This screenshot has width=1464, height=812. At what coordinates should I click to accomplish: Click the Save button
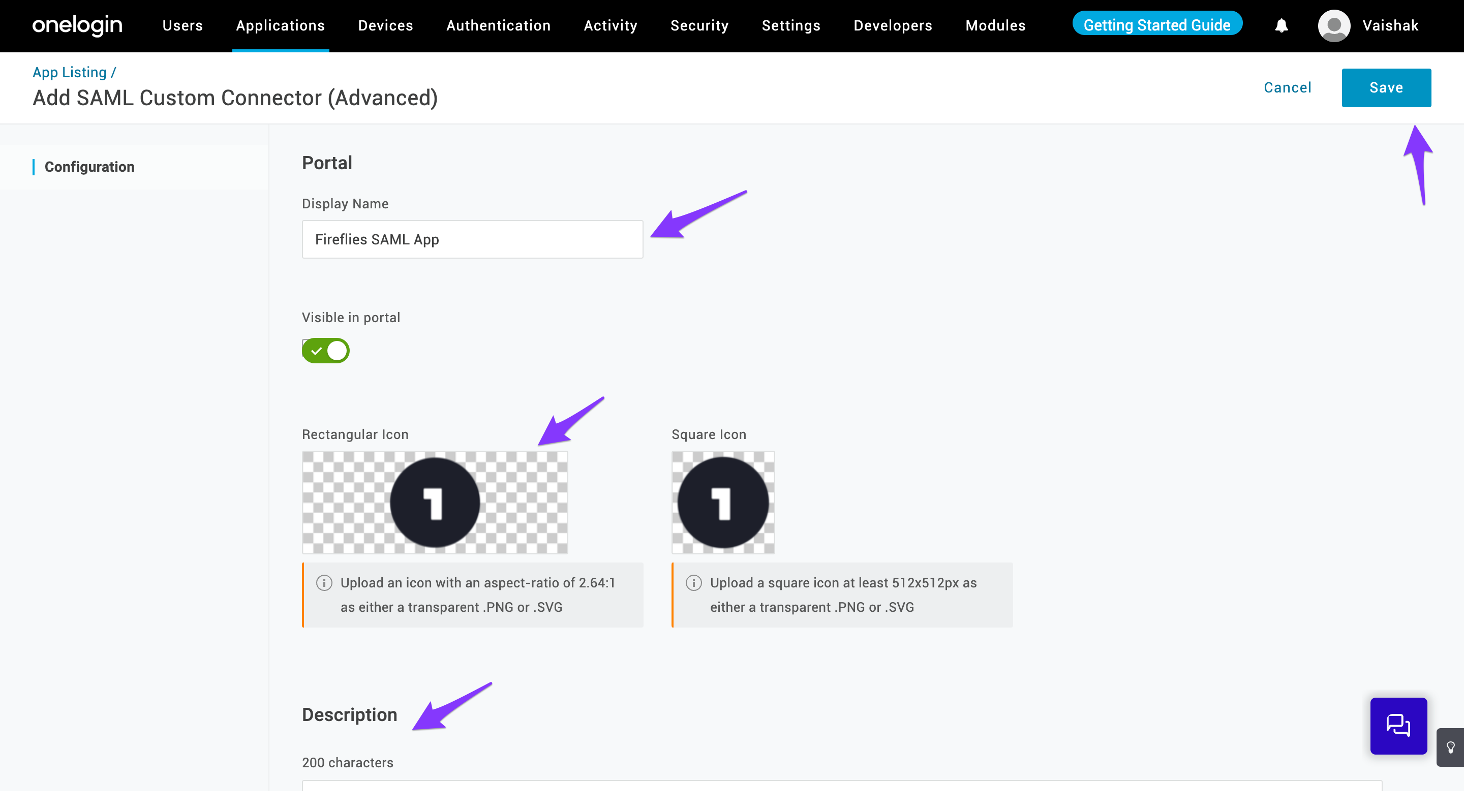1386,87
